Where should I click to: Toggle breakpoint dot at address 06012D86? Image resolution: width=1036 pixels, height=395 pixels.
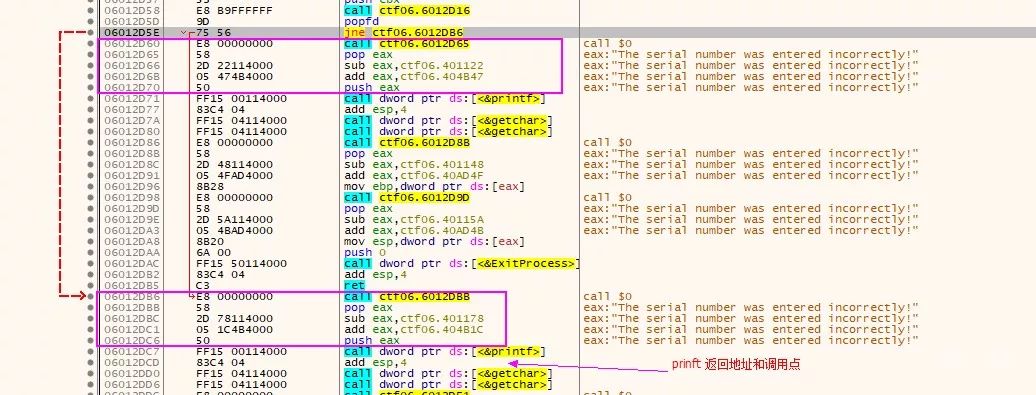pyautogui.click(x=91, y=143)
